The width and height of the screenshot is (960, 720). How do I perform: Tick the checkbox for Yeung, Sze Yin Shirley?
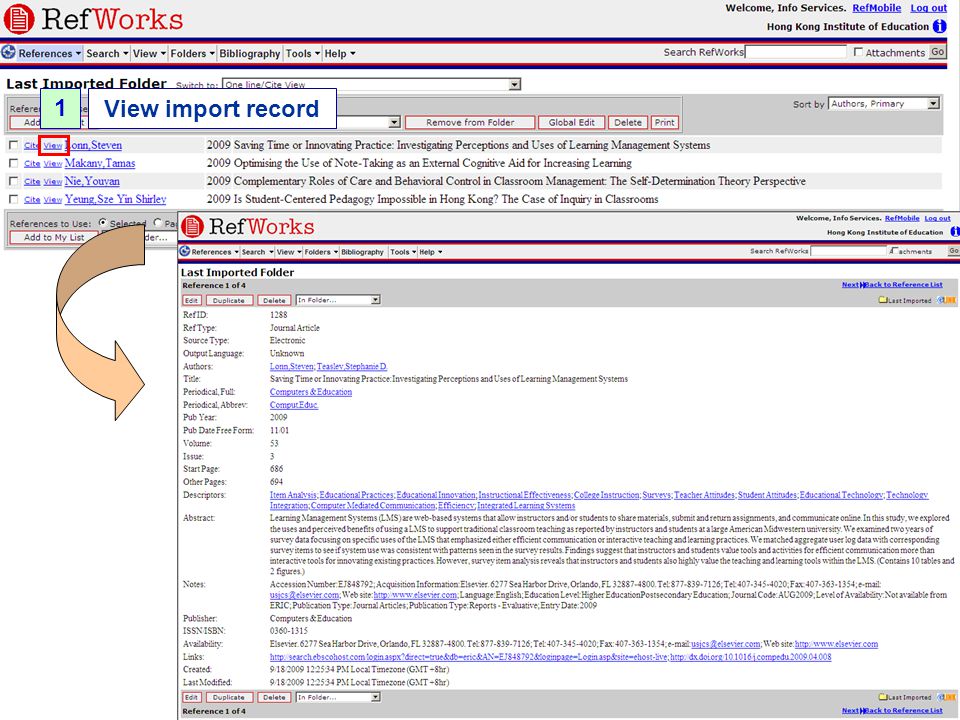[x=13, y=199]
